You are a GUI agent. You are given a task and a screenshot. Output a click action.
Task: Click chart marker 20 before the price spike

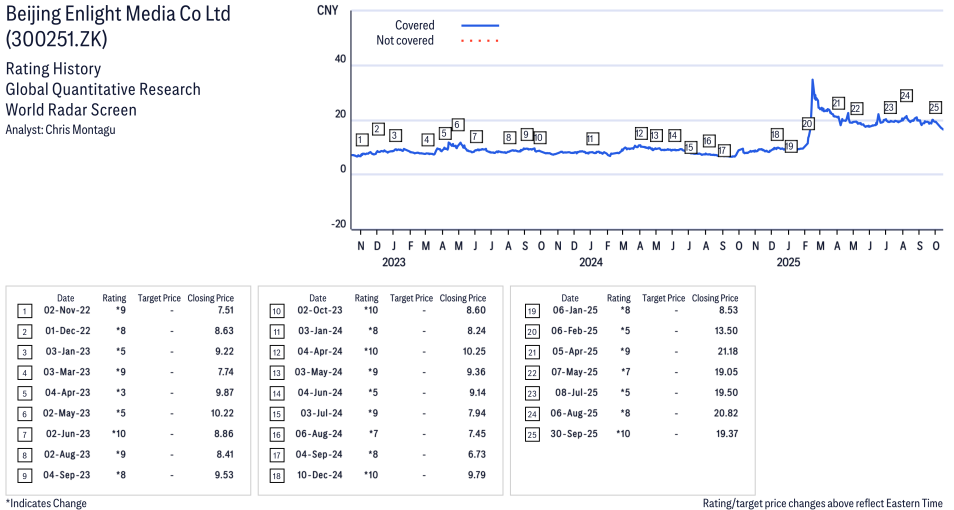coord(807,123)
